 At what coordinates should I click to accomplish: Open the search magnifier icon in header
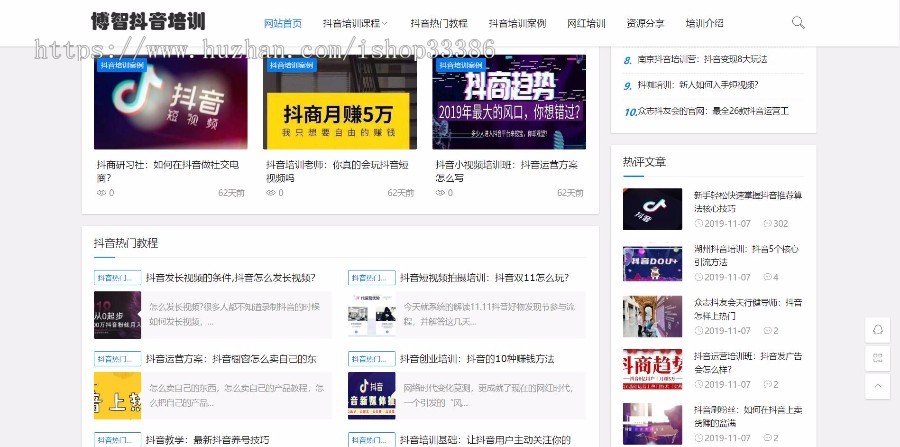[x=798, y=23]
